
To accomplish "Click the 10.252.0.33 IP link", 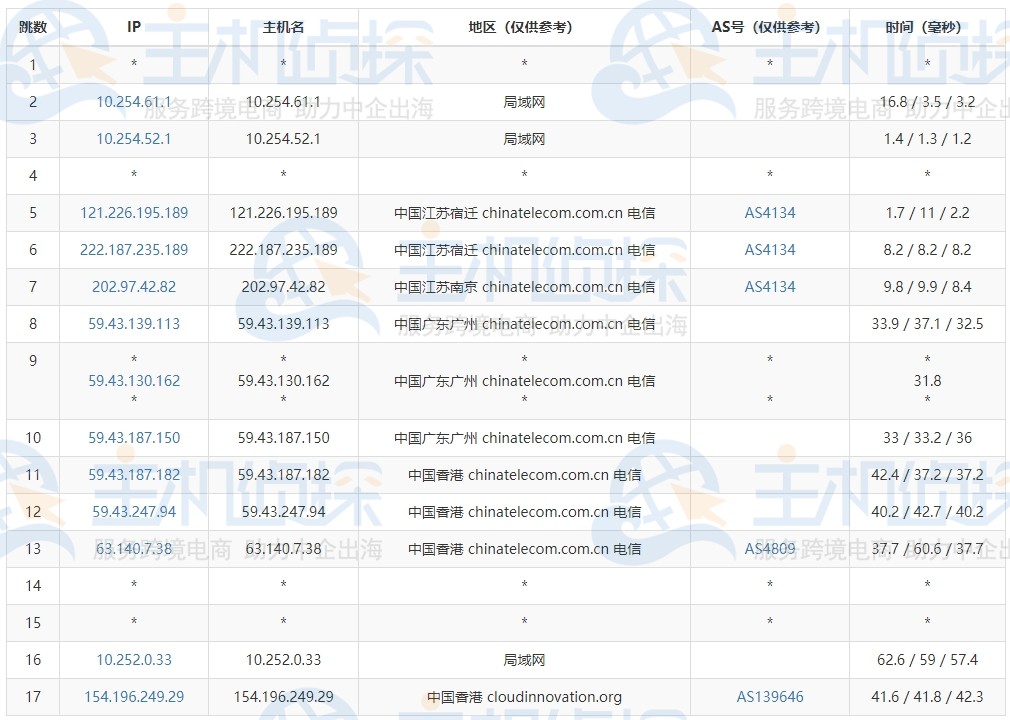I will point(134,660).
